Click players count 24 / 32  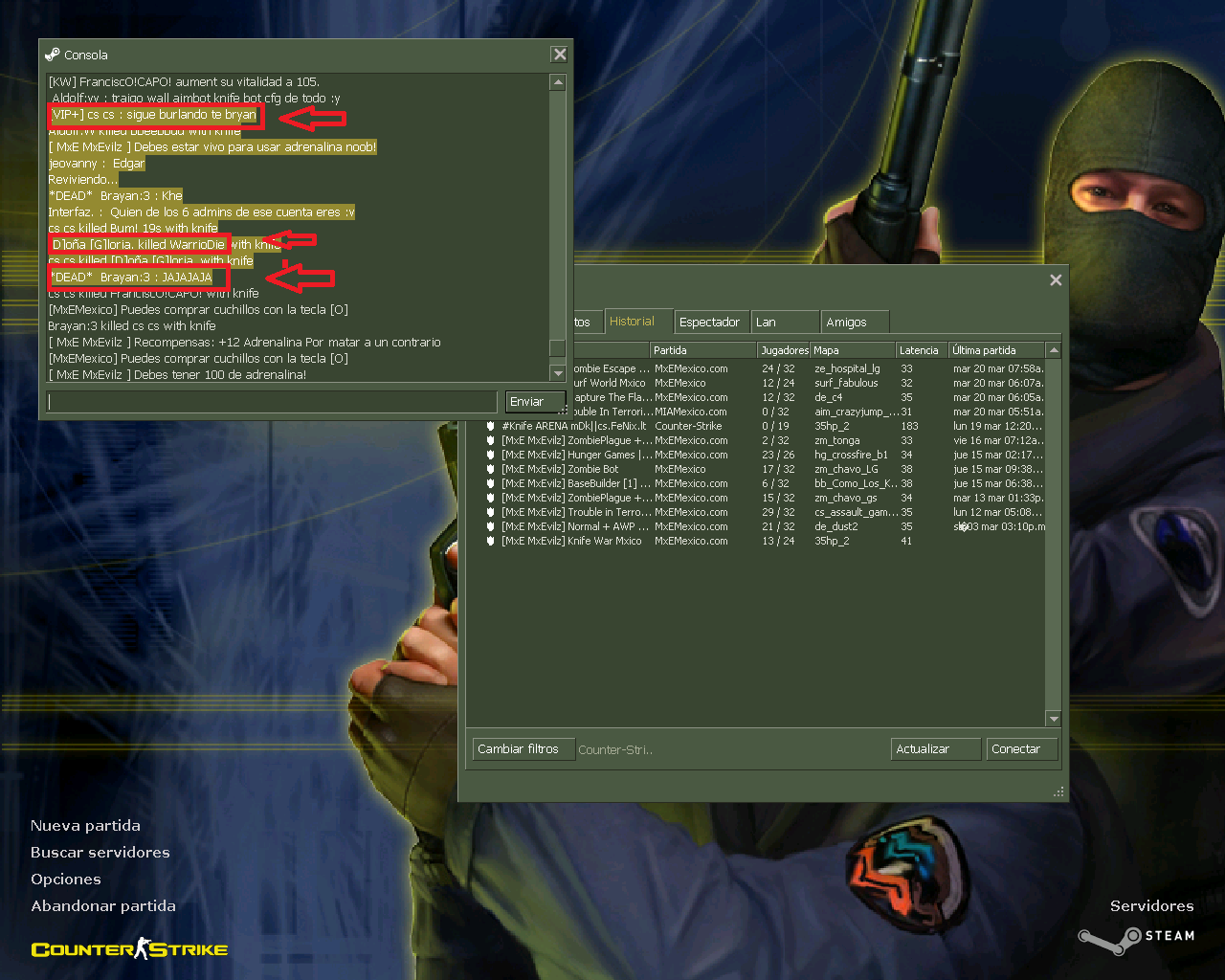778,368
